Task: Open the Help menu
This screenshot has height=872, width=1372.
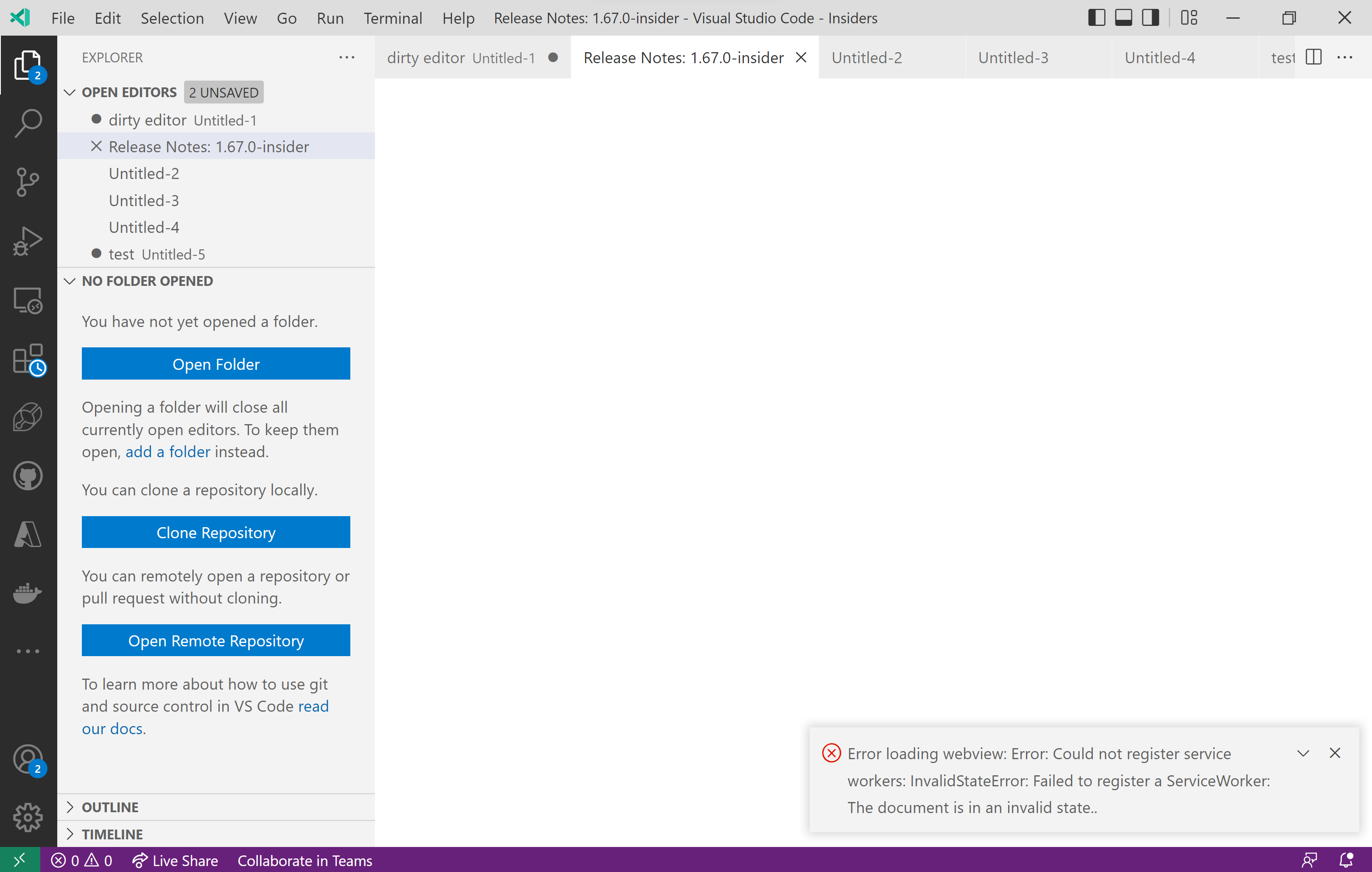Action: (x=458, y=18)
